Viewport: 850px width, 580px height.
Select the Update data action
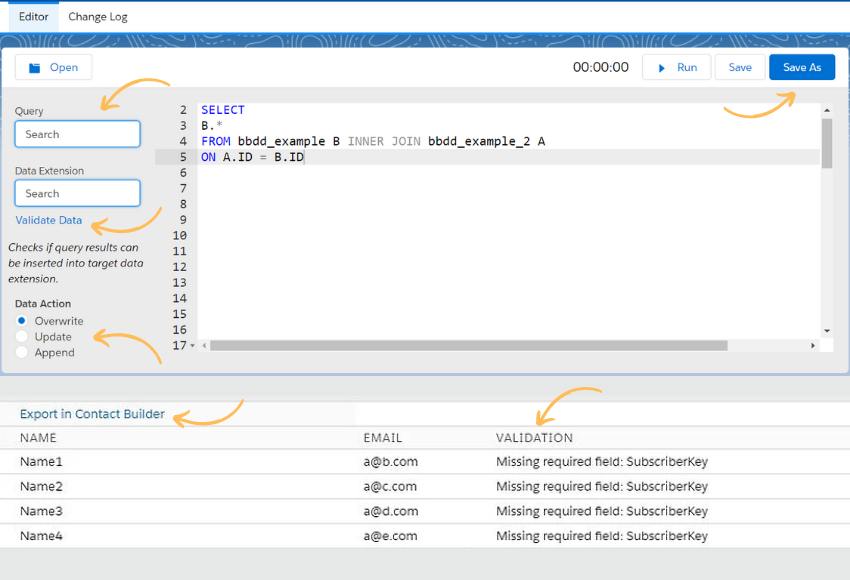22,336
